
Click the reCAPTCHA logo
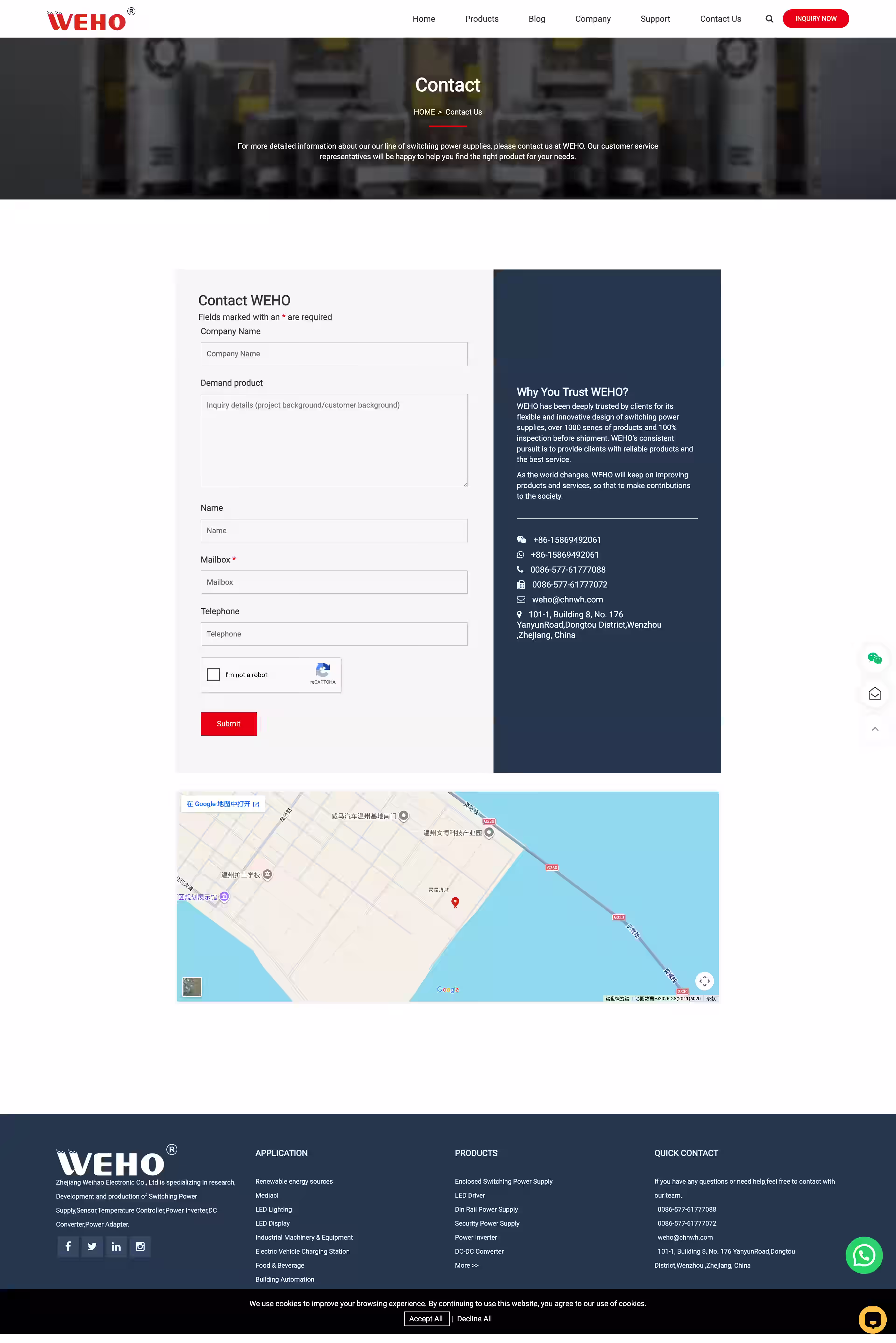pyautogui.click(x=323, y=670)
